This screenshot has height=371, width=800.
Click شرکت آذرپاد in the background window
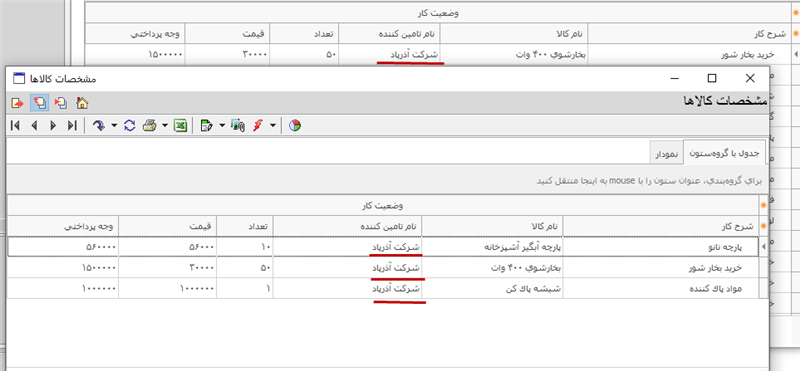[389, 54]
